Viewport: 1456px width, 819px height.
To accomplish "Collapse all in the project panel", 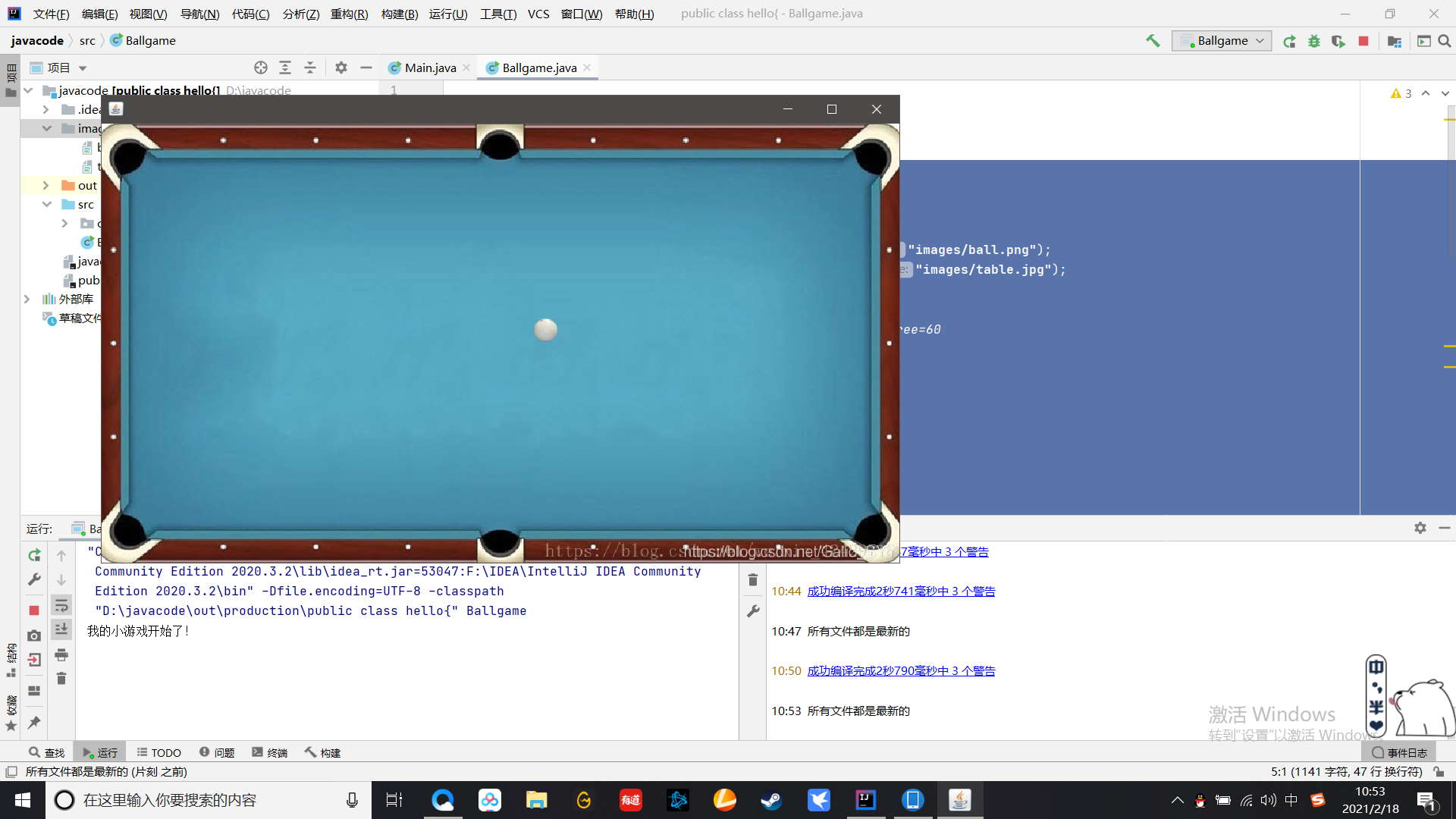I will click(310, 67).
